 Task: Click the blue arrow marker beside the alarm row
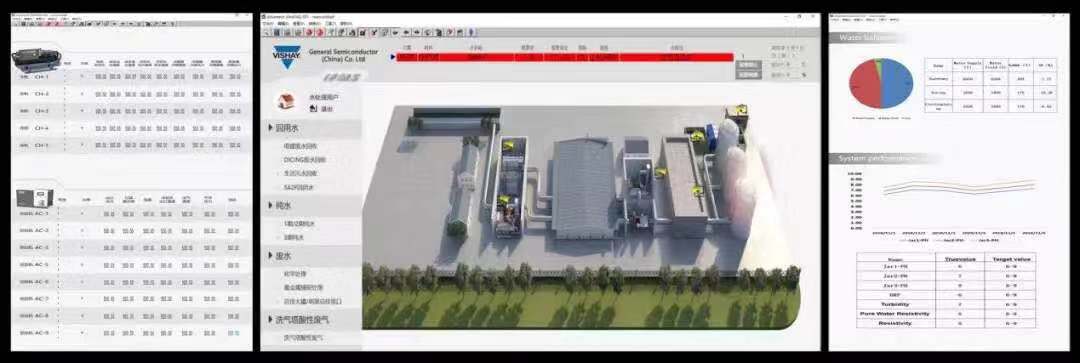[x=393, y=57]
